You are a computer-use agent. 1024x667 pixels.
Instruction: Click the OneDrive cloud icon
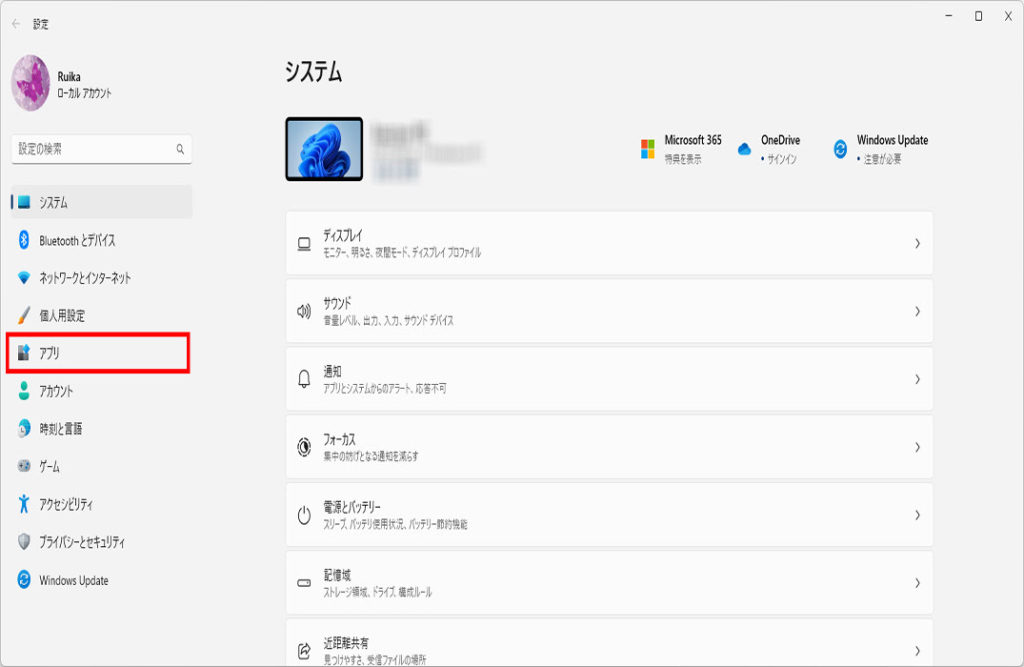coord(744,149)
